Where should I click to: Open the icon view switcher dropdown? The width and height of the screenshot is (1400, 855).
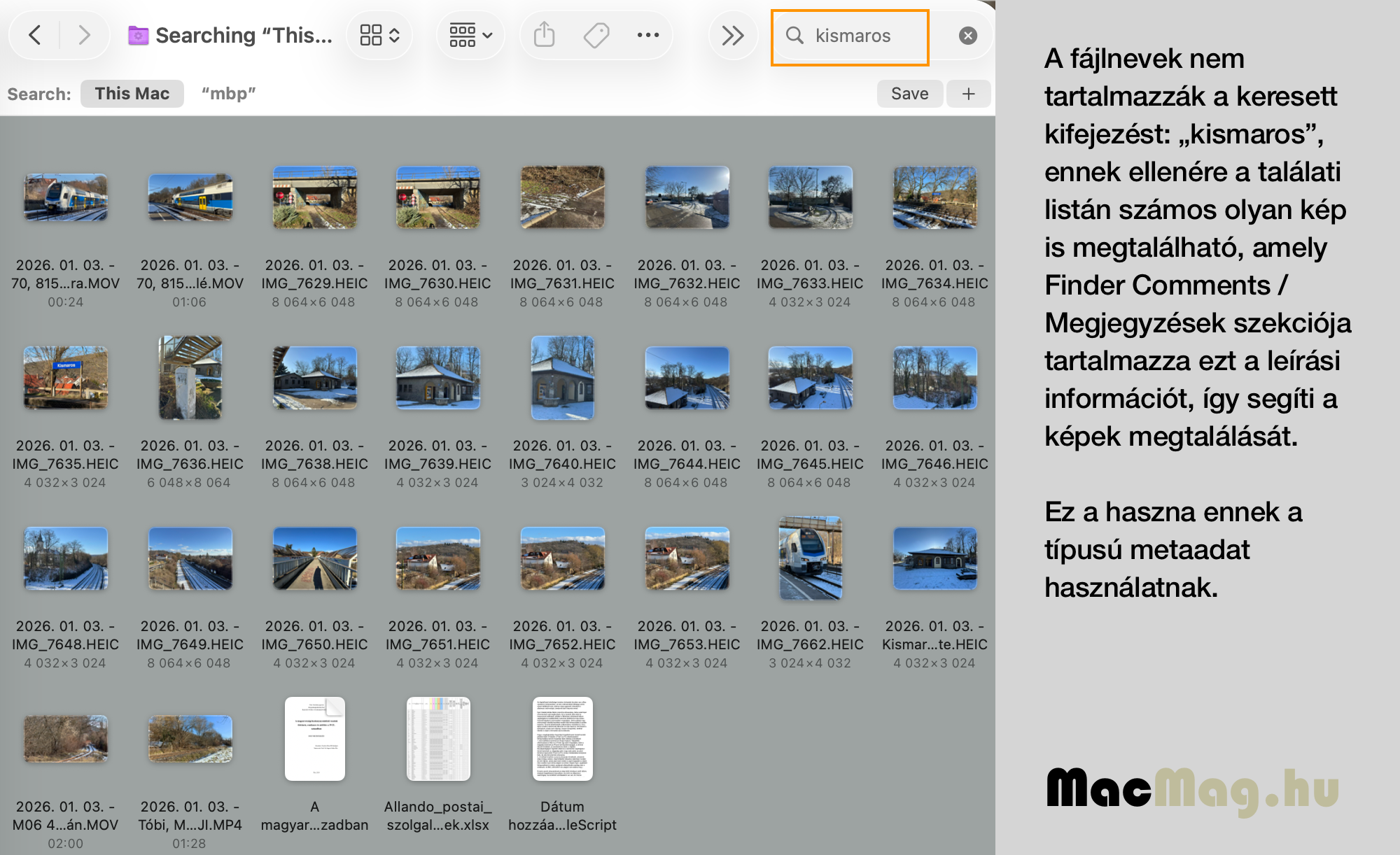tap(379, 35)
